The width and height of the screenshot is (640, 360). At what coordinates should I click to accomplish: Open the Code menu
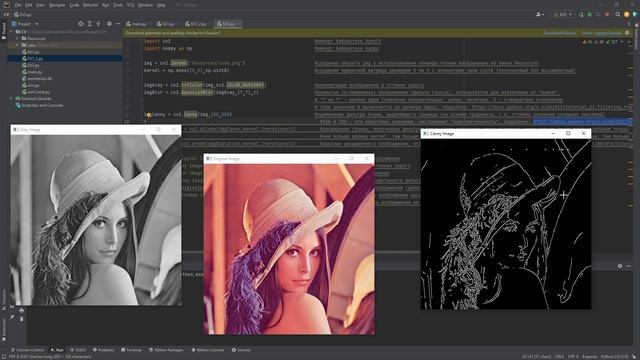[x=74, y=5]
